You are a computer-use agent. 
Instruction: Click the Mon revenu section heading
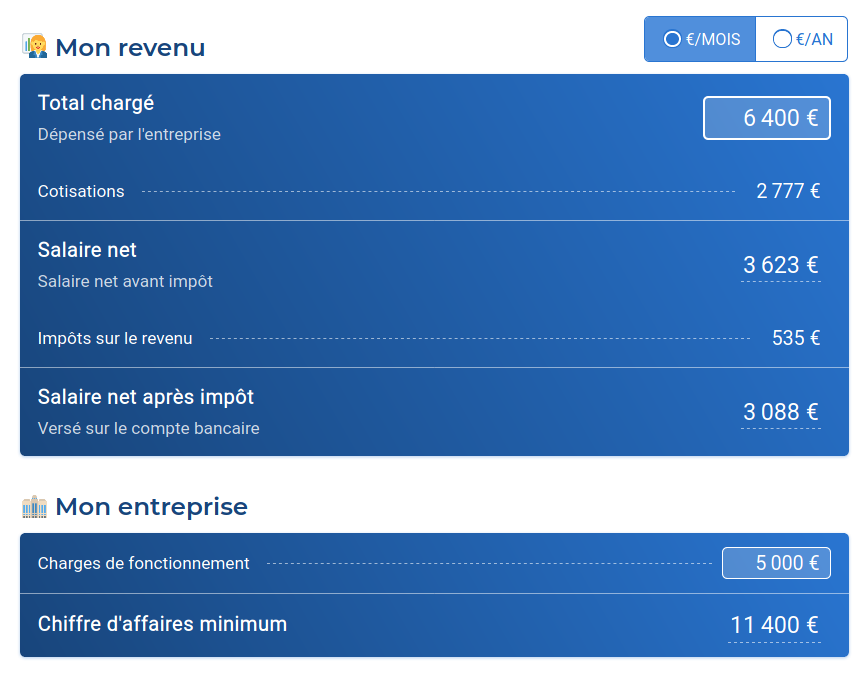point(130,47)
